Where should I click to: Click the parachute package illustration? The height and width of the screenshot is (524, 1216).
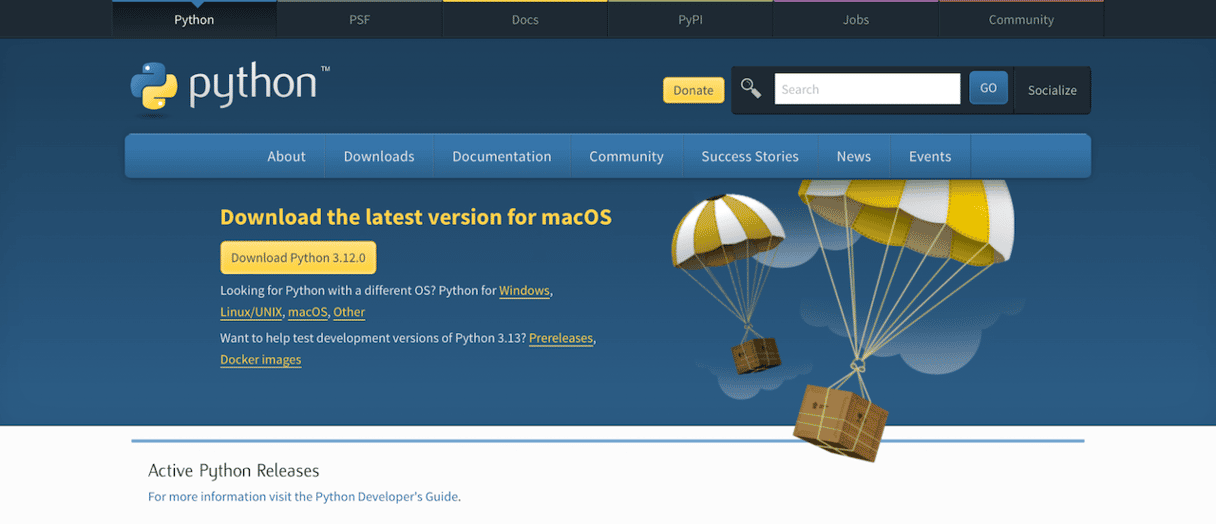click(845, 310)
